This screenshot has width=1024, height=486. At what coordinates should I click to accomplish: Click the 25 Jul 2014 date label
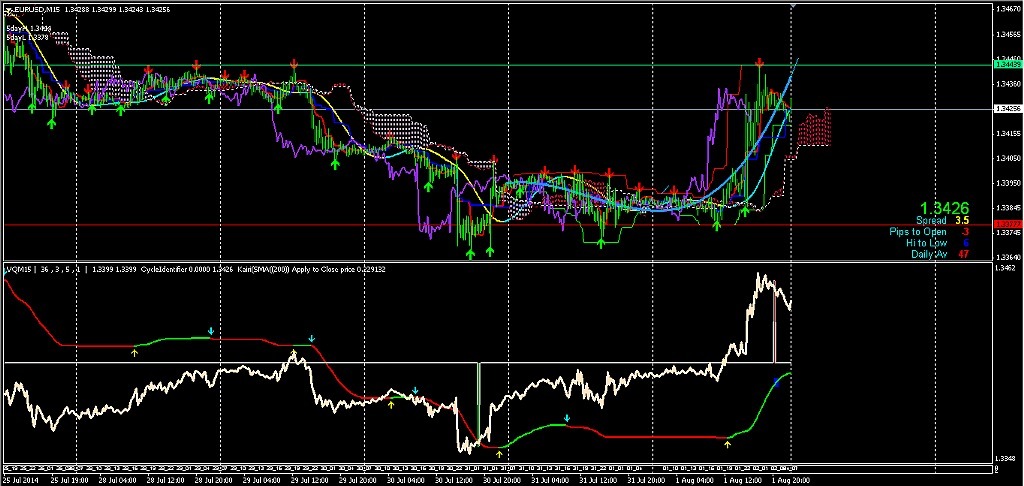19,479
